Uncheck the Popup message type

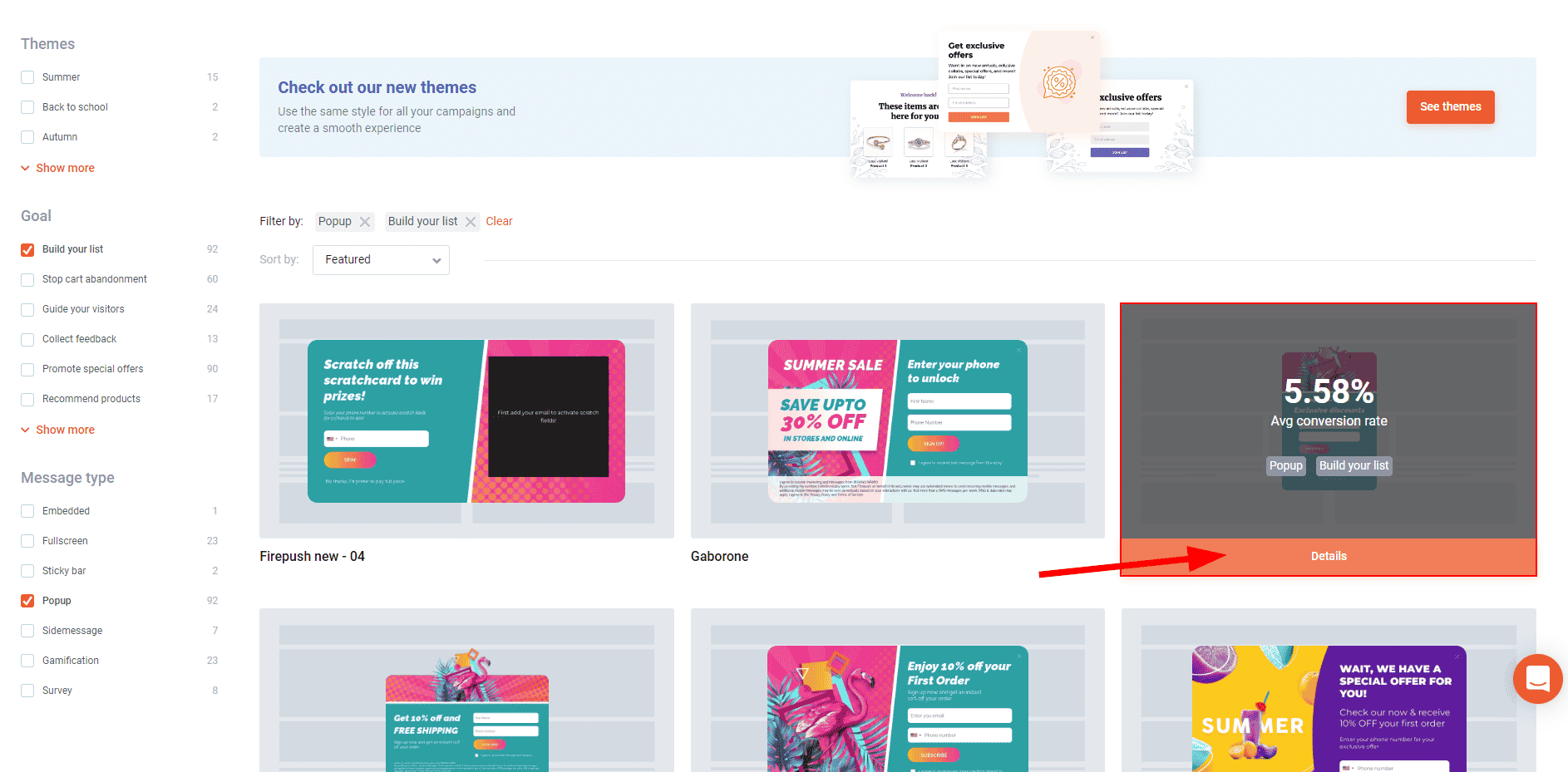coord(27,601)
